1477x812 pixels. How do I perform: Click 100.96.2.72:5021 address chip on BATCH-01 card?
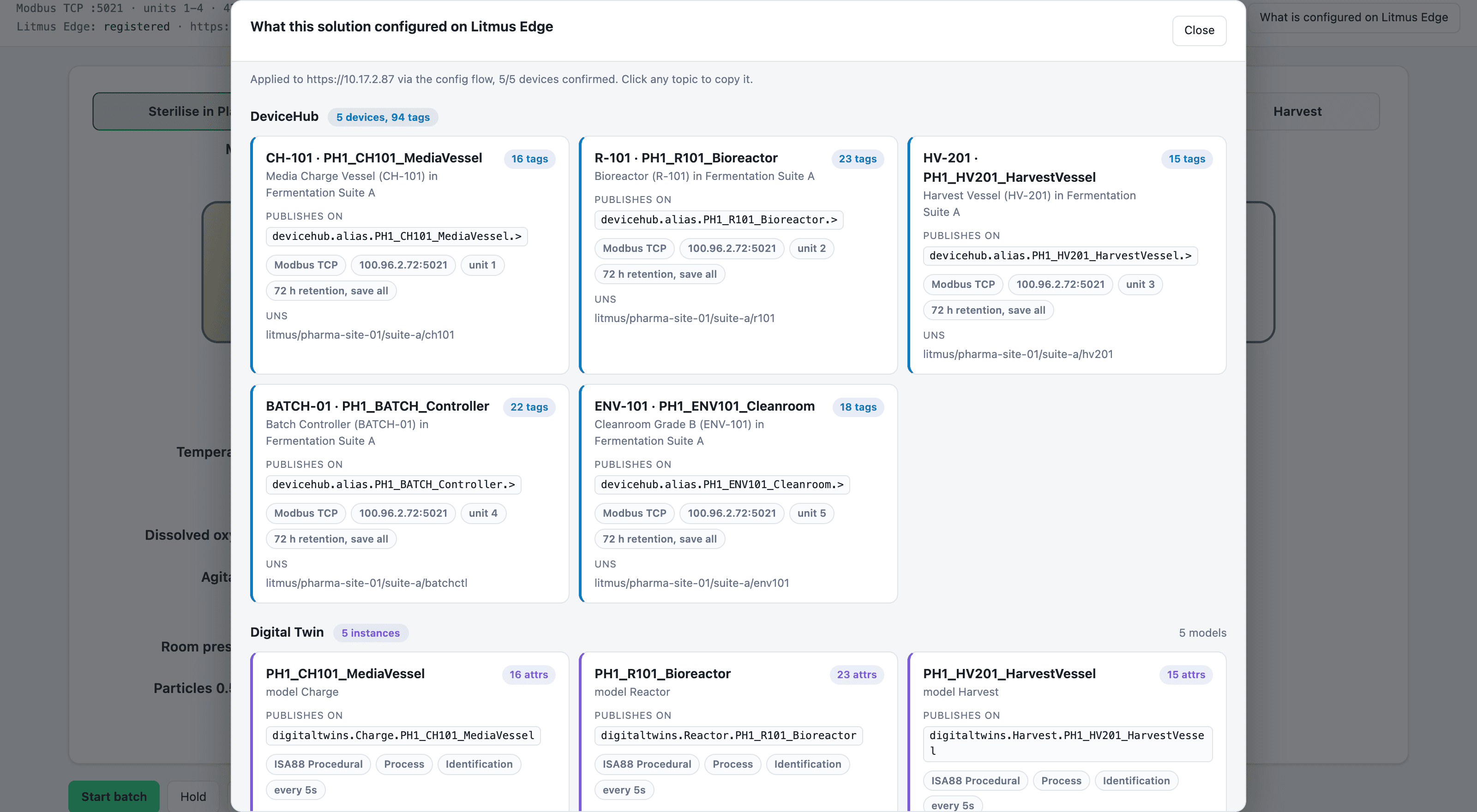click(x=403, y=513)
